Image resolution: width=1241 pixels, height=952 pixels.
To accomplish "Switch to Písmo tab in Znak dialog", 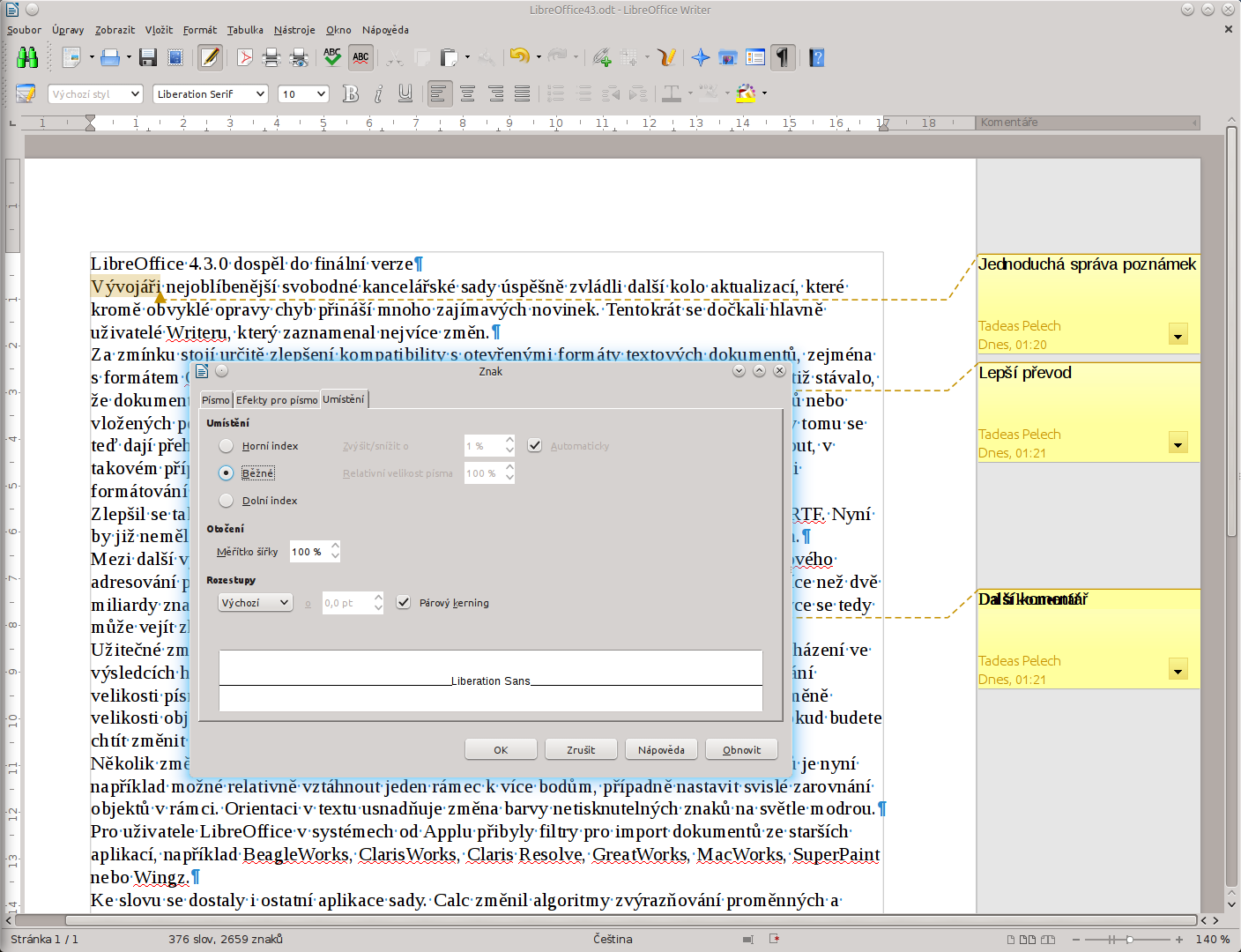I will 216,400.
